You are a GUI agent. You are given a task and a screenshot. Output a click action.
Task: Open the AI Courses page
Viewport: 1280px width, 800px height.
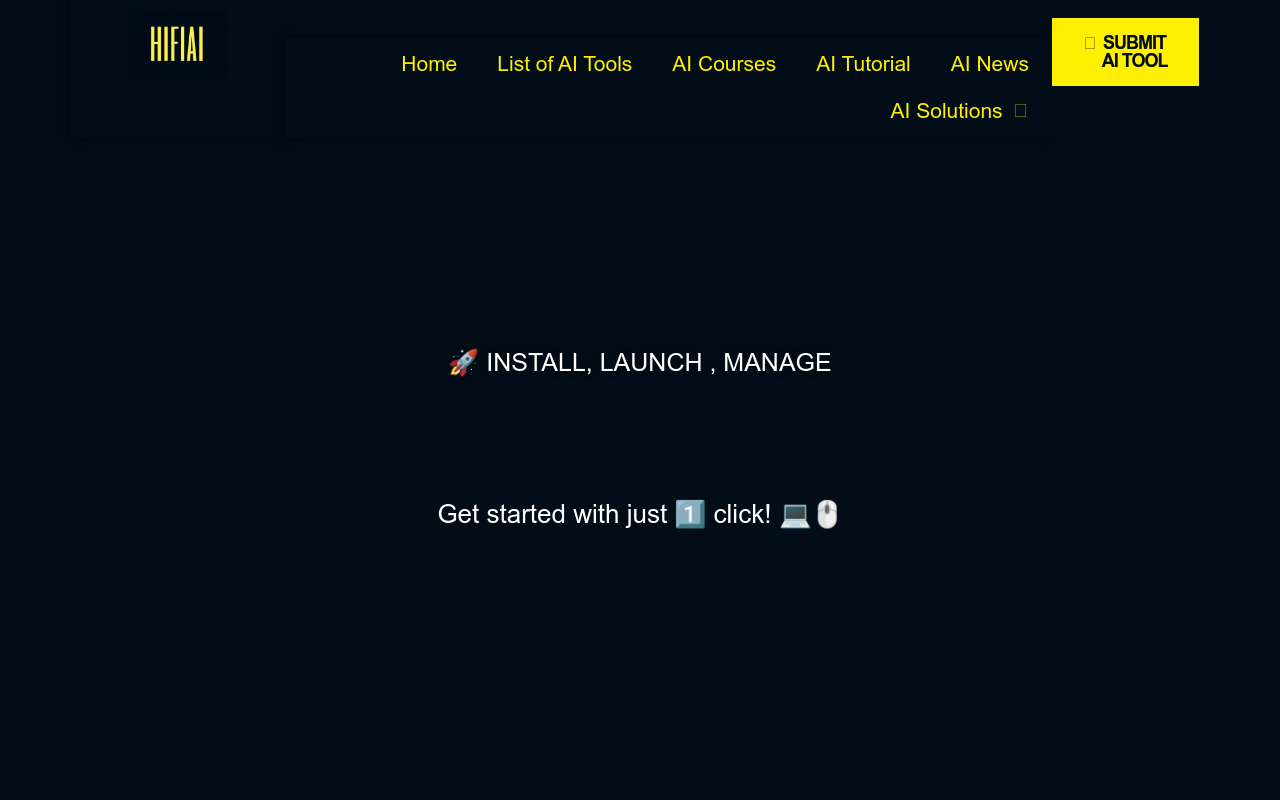pyautogui.click(x=724, y=64)
